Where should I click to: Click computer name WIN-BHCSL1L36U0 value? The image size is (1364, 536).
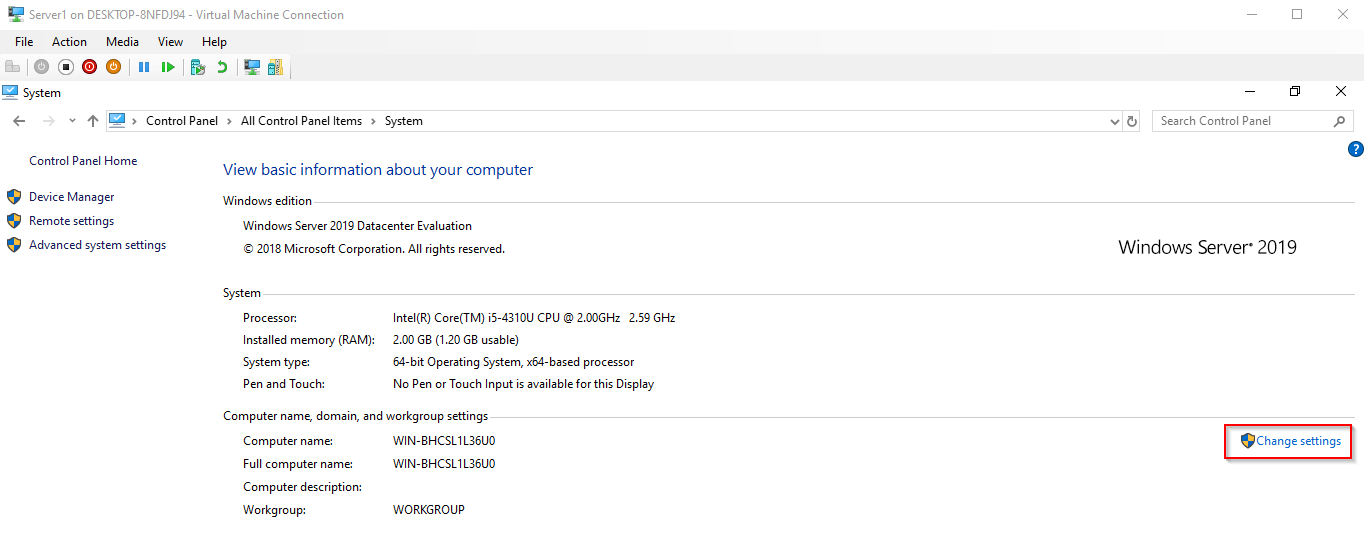tap(444, 441)
